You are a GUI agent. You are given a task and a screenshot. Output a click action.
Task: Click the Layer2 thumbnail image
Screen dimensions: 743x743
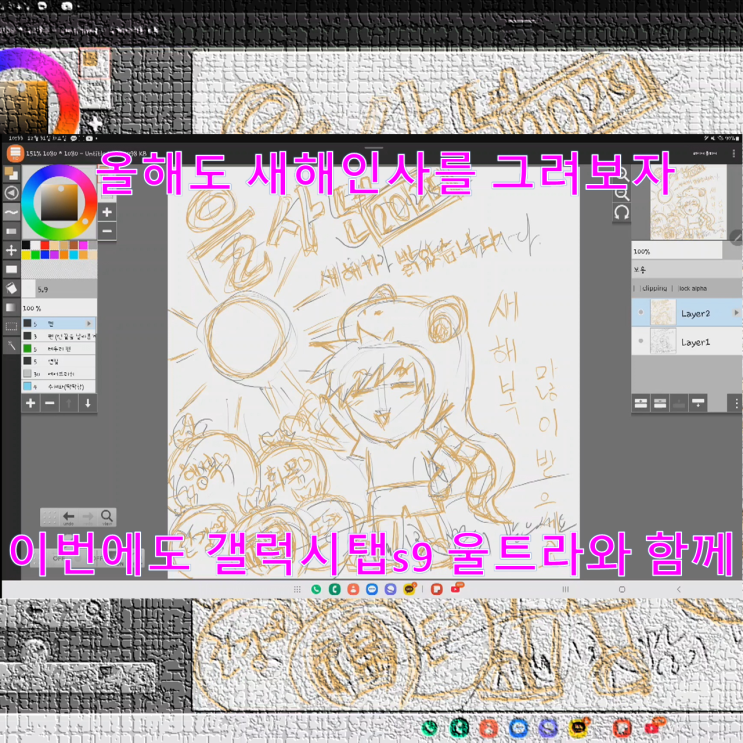point(662,313)
